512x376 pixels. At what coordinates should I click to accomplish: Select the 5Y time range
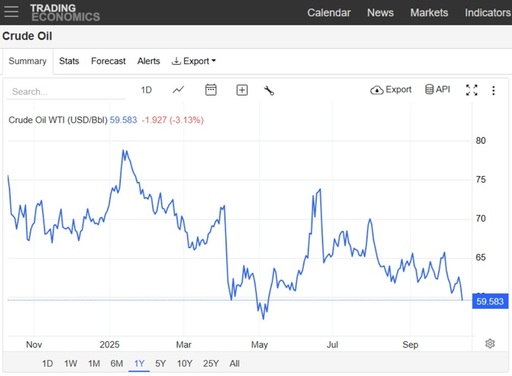point(160,363)
